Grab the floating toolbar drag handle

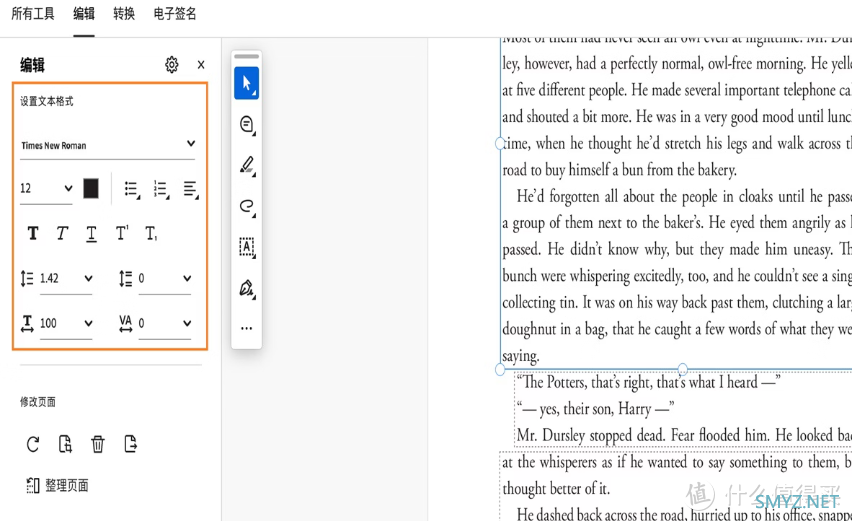pos(247,56)
